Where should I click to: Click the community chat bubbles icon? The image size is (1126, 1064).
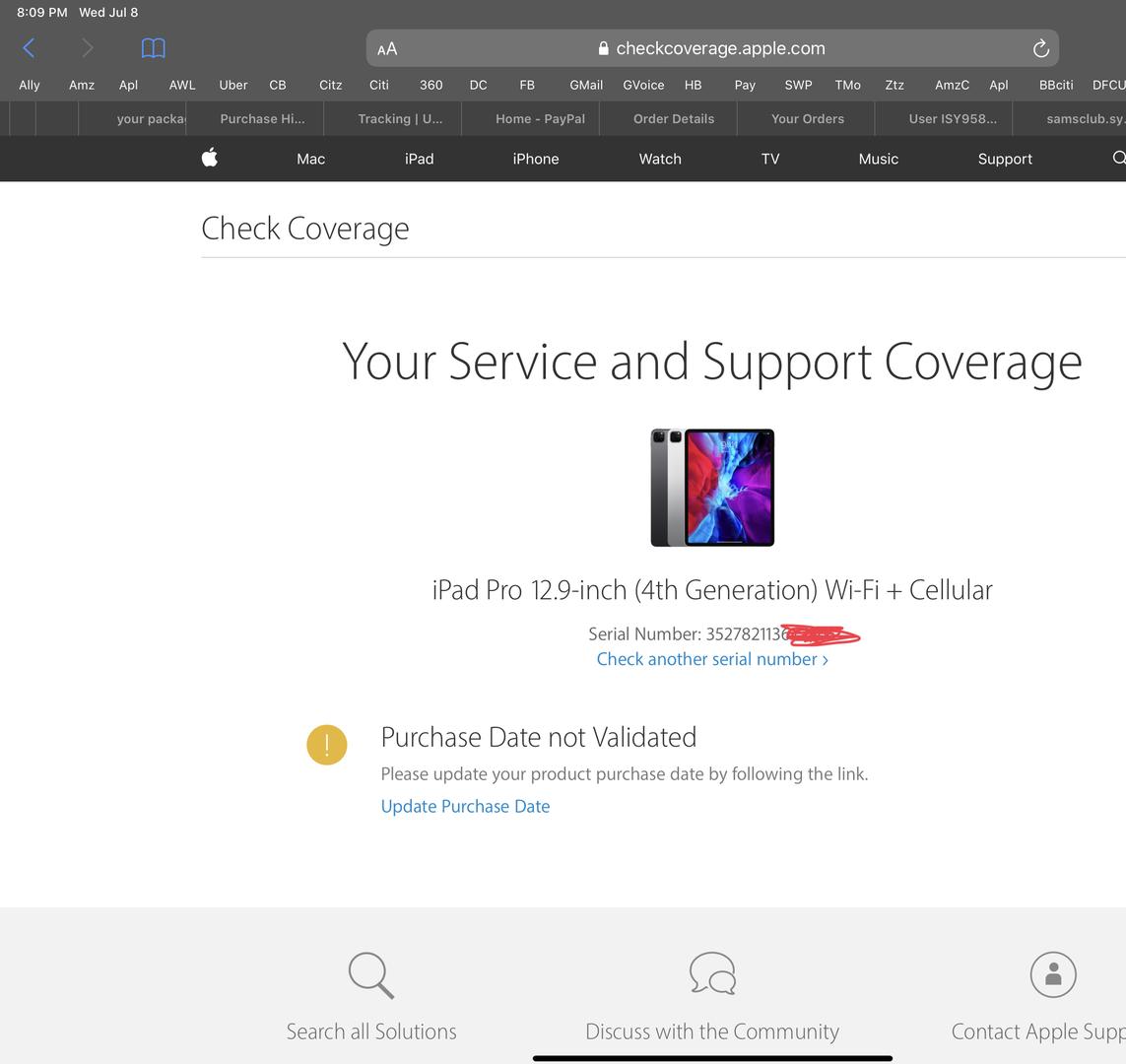(x=712, y=973)
